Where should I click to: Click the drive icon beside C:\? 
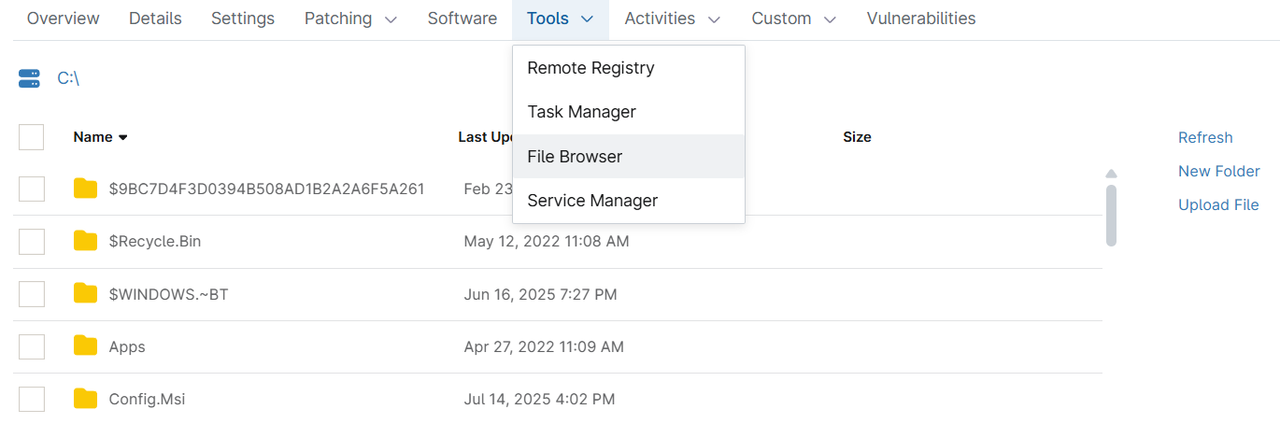[x=29, y=78]
